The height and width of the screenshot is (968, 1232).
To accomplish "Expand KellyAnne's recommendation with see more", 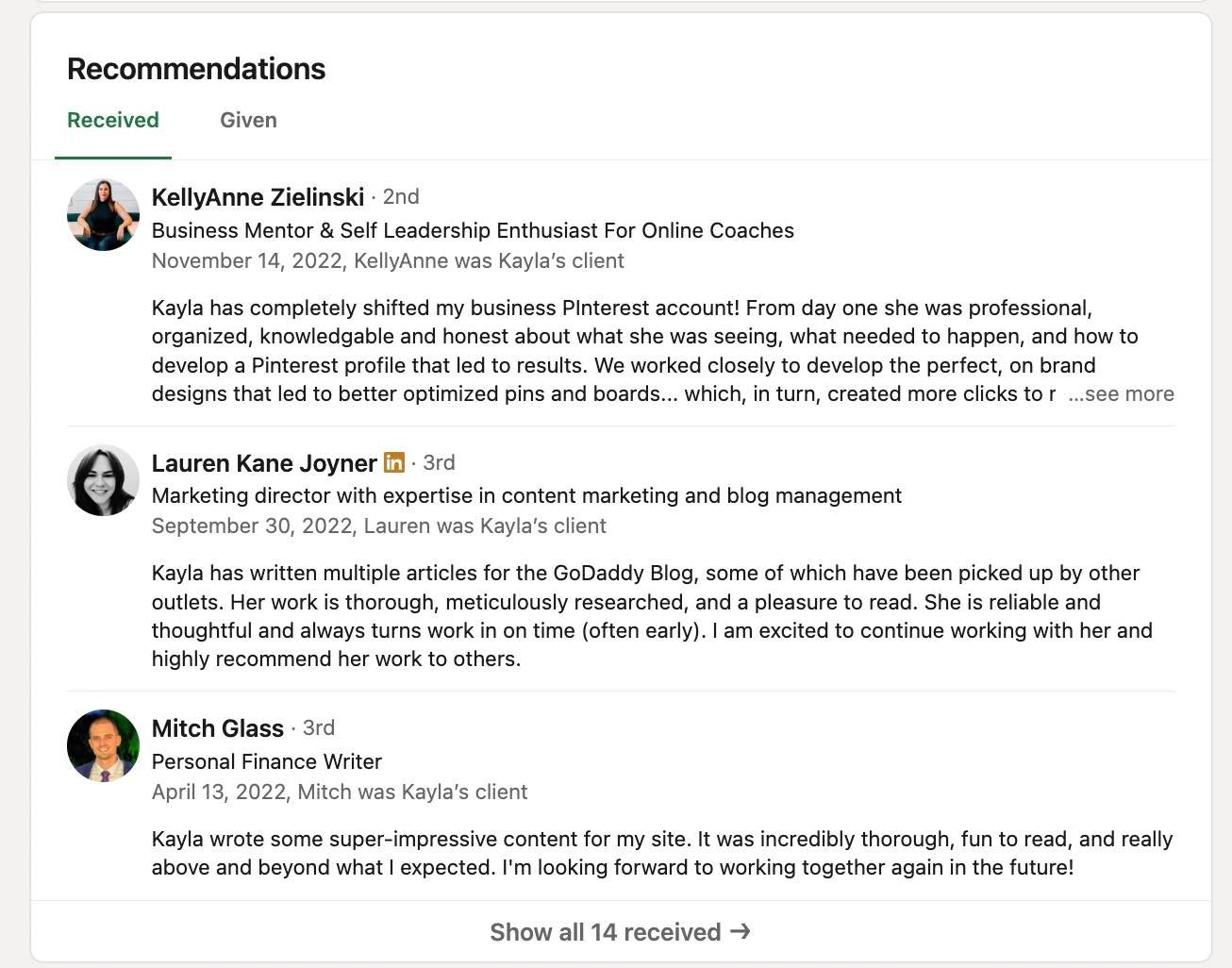I will [1122, 393].
